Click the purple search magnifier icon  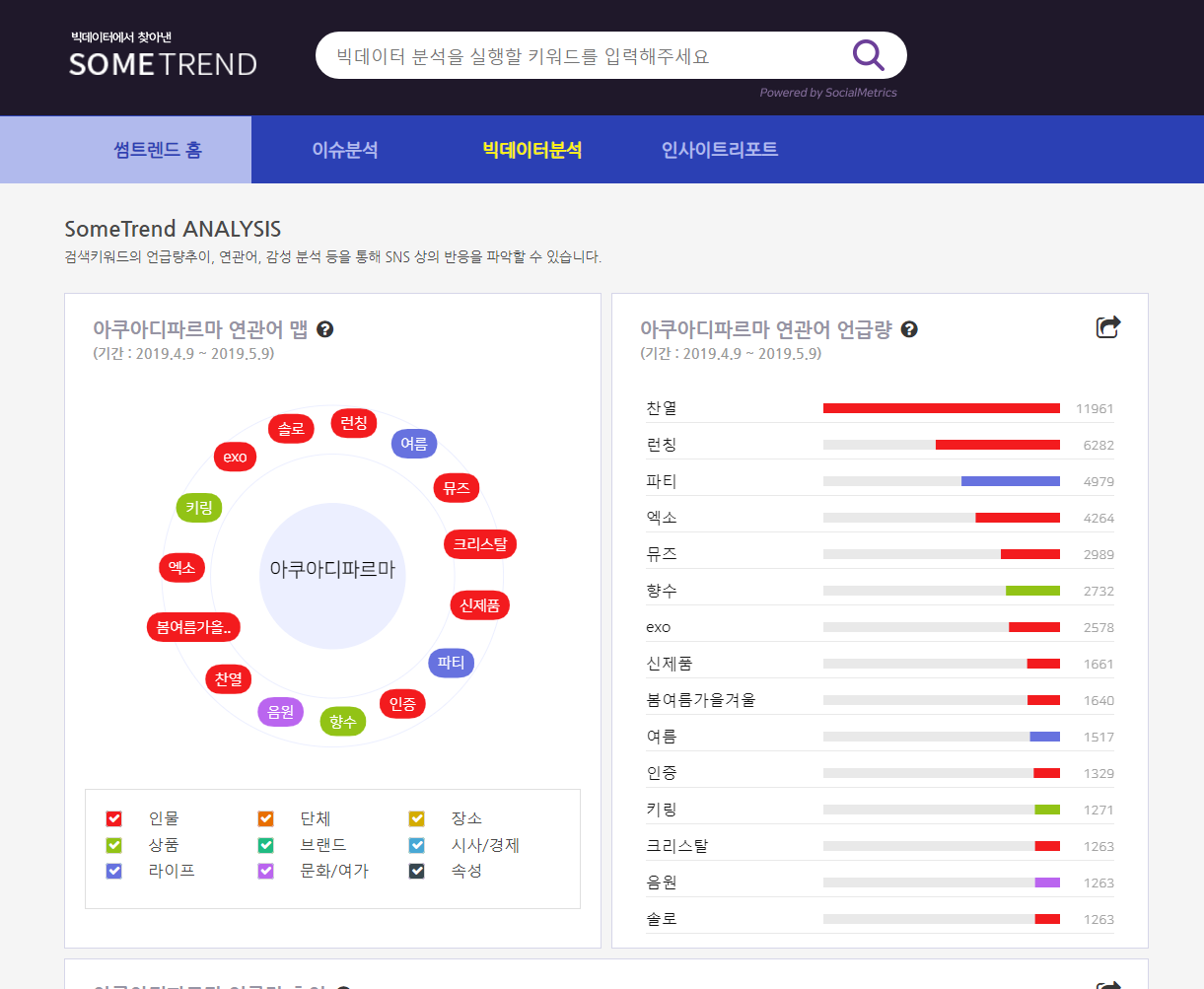[868, 55]
